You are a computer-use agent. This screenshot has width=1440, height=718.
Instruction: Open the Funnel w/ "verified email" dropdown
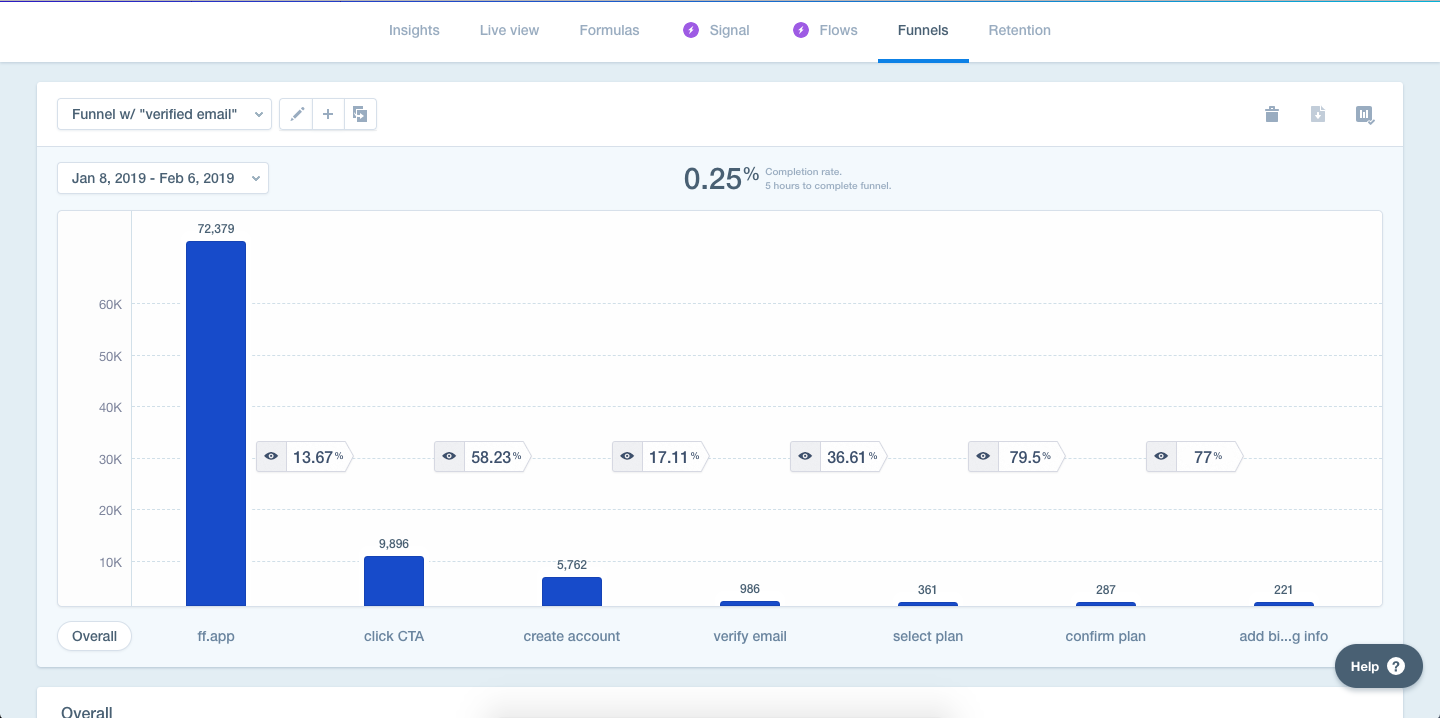(x=165, y=115)
